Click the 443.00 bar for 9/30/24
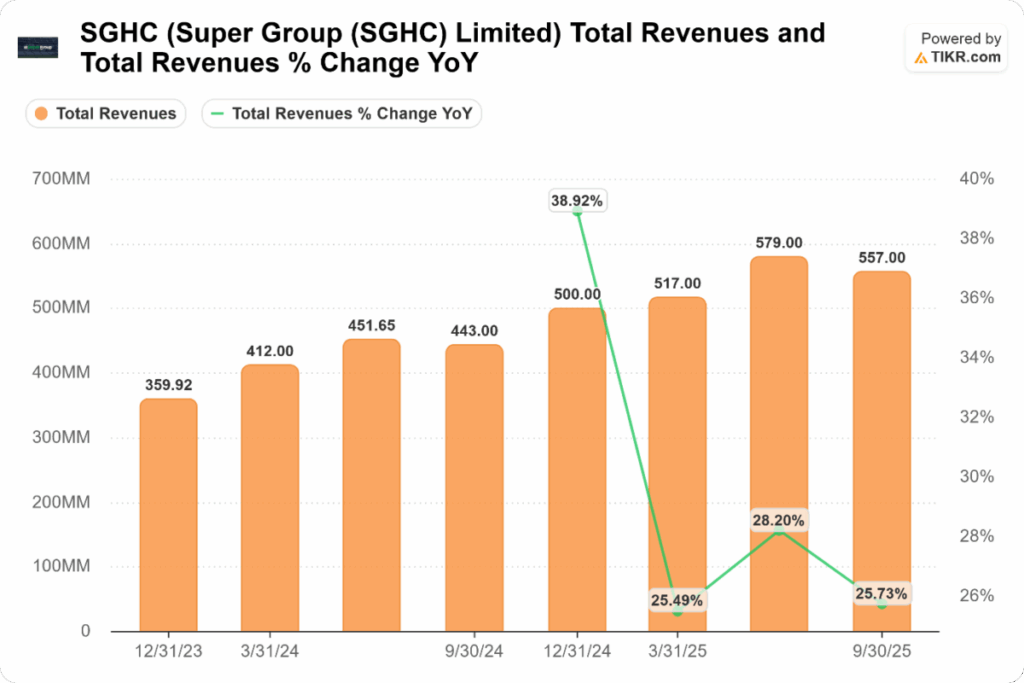The width and height of the screenshot is (1024, 683). tap(473, 488)
